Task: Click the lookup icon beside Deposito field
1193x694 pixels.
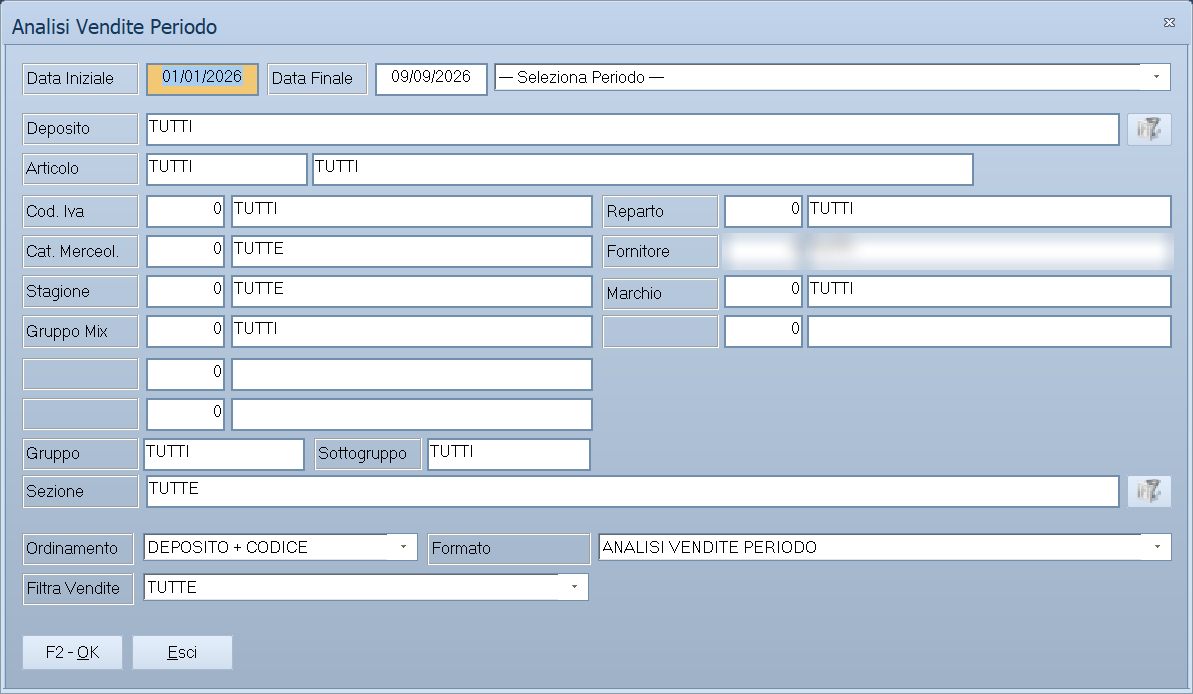Action: coord(1149,129)
